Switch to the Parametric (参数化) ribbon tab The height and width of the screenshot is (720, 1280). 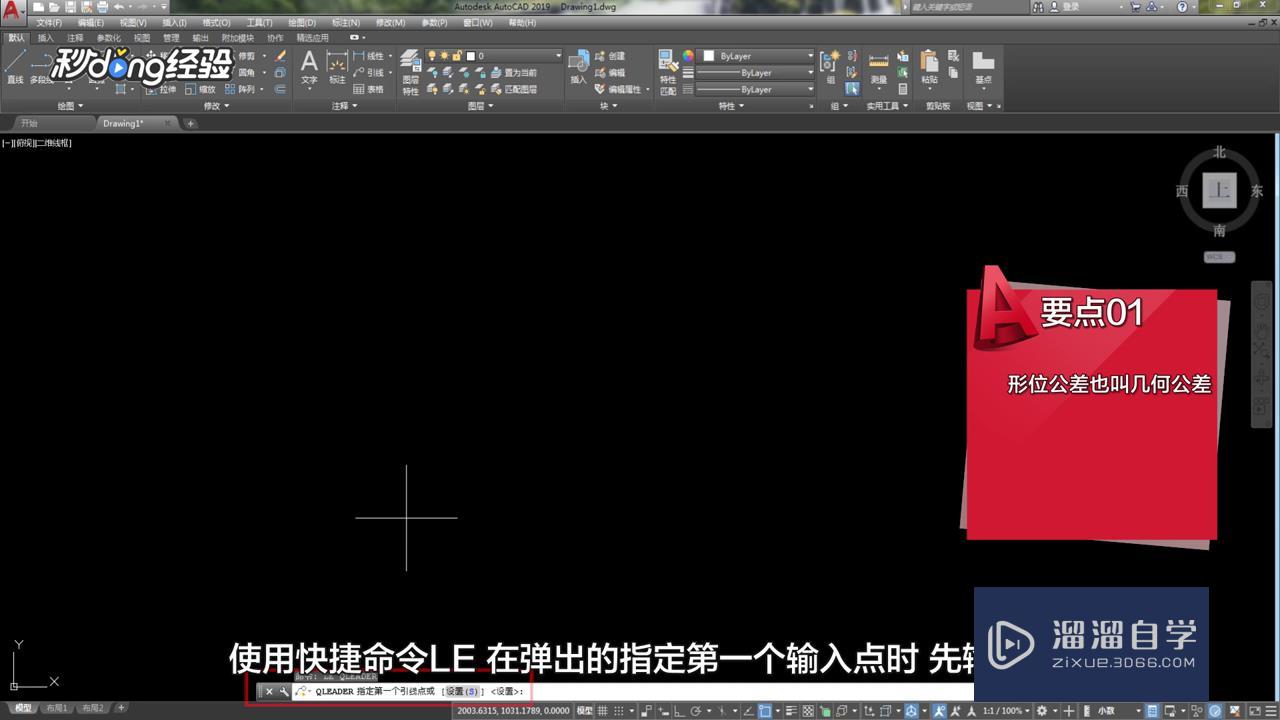pyautogui.click(x=109, y=38)
